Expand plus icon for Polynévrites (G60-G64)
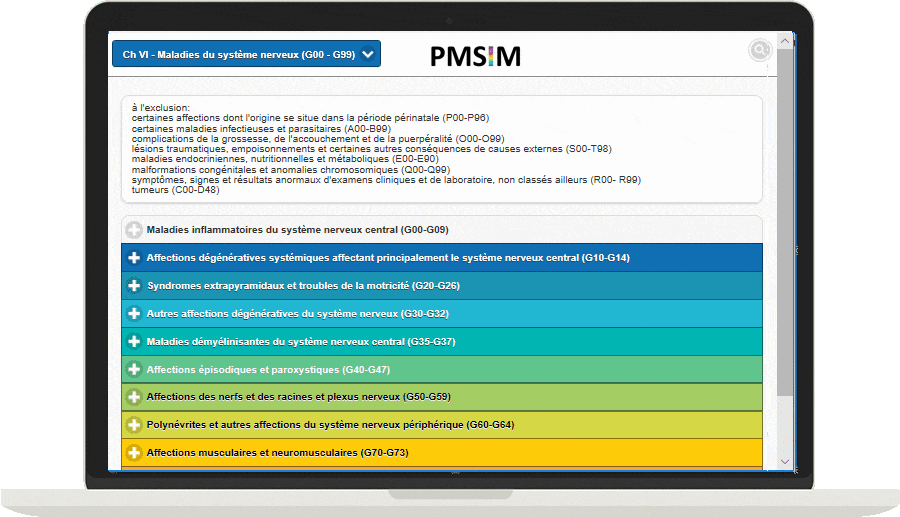This screenshot has height=517, width=900. (134, 425)
